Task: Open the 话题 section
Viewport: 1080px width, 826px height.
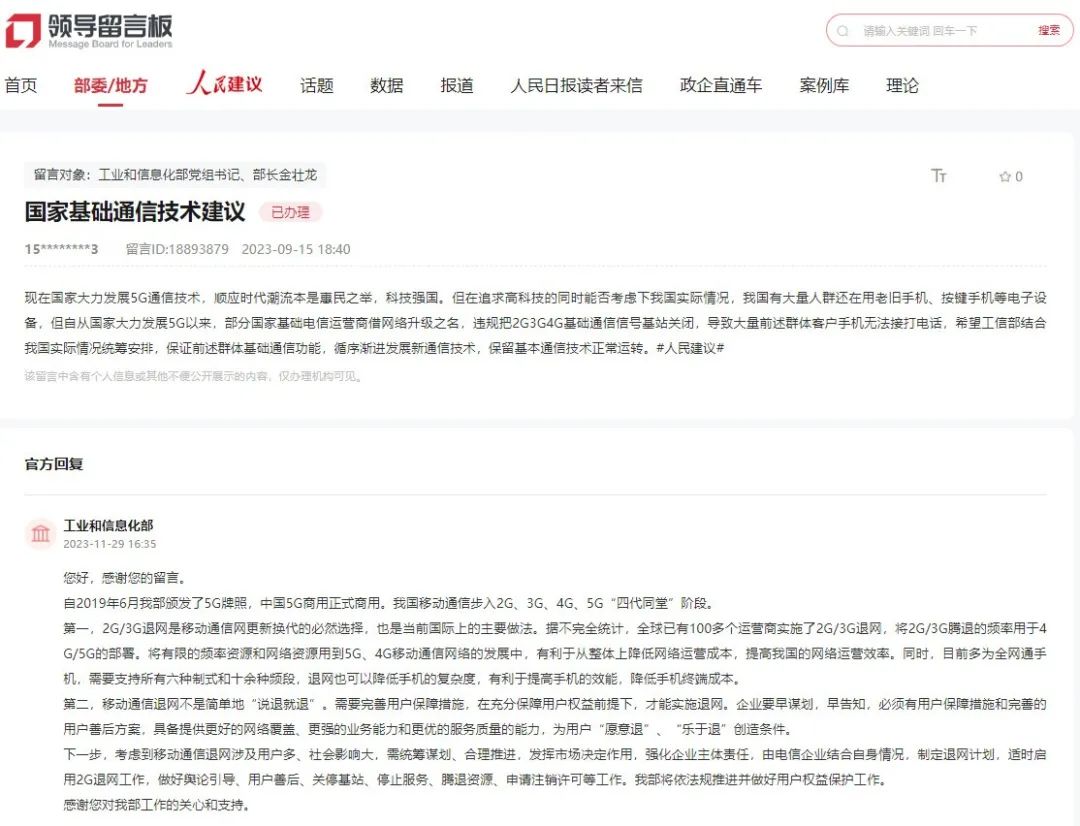Action: 316,85
